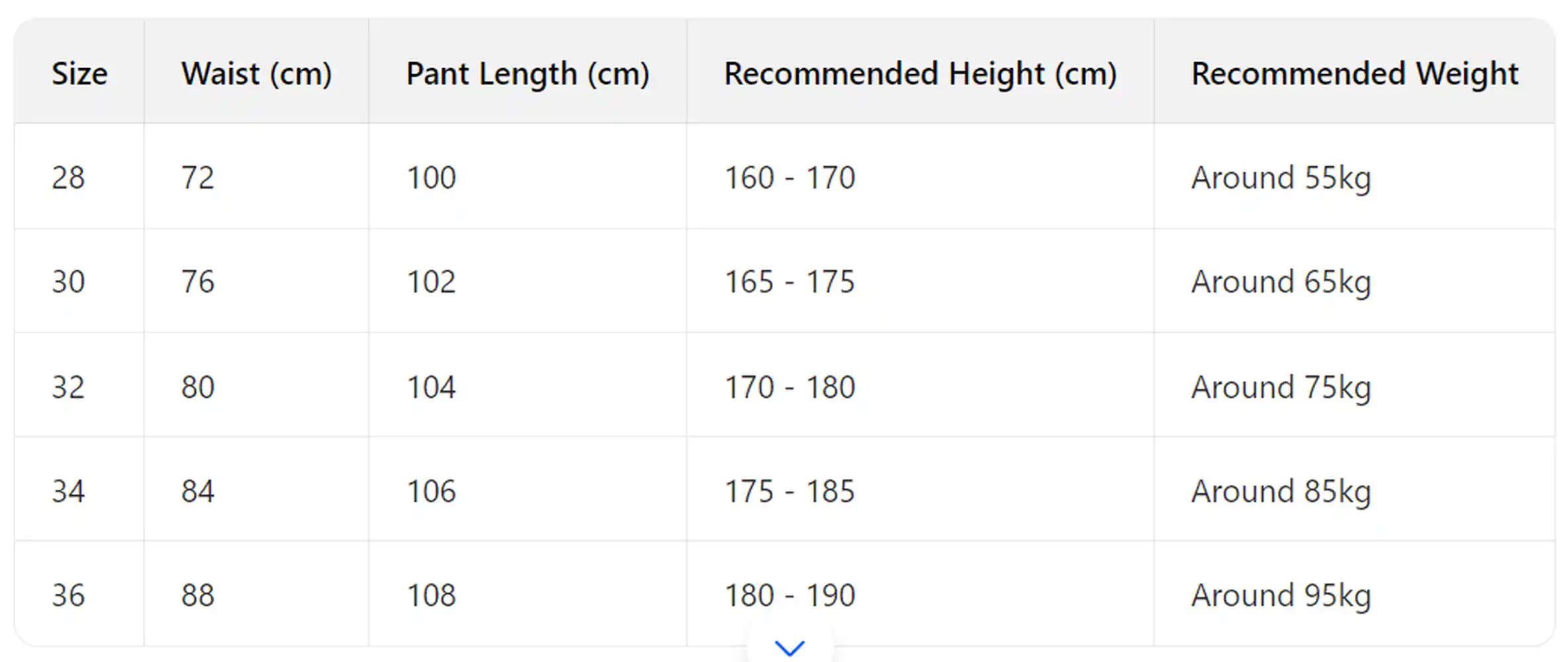Screen dimensions: 1568x662
Task: Select pant length 104 cell
Action: [x=431, y=387]
